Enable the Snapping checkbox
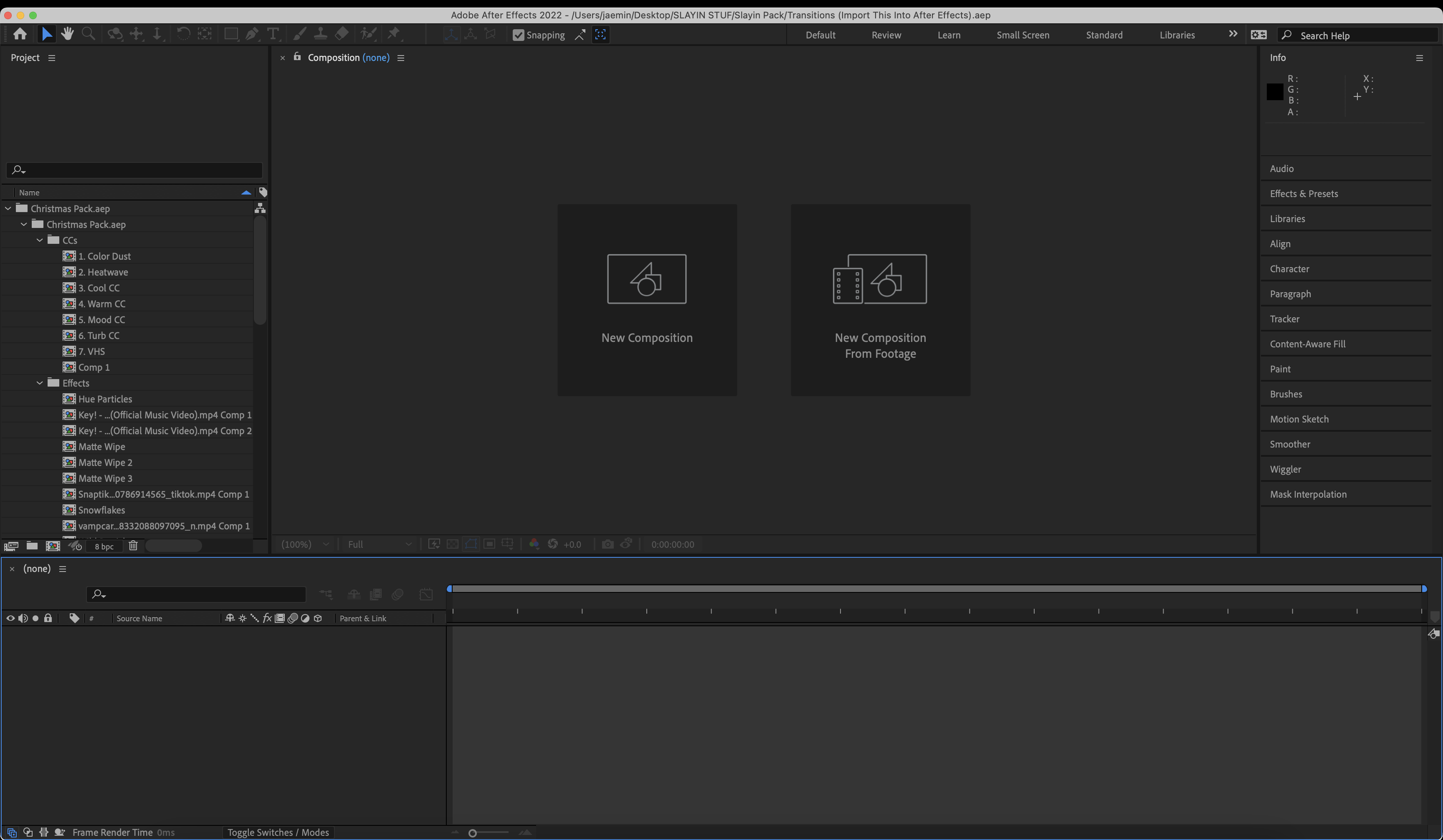The image size is (1443, 840). [x=518, y=35]
